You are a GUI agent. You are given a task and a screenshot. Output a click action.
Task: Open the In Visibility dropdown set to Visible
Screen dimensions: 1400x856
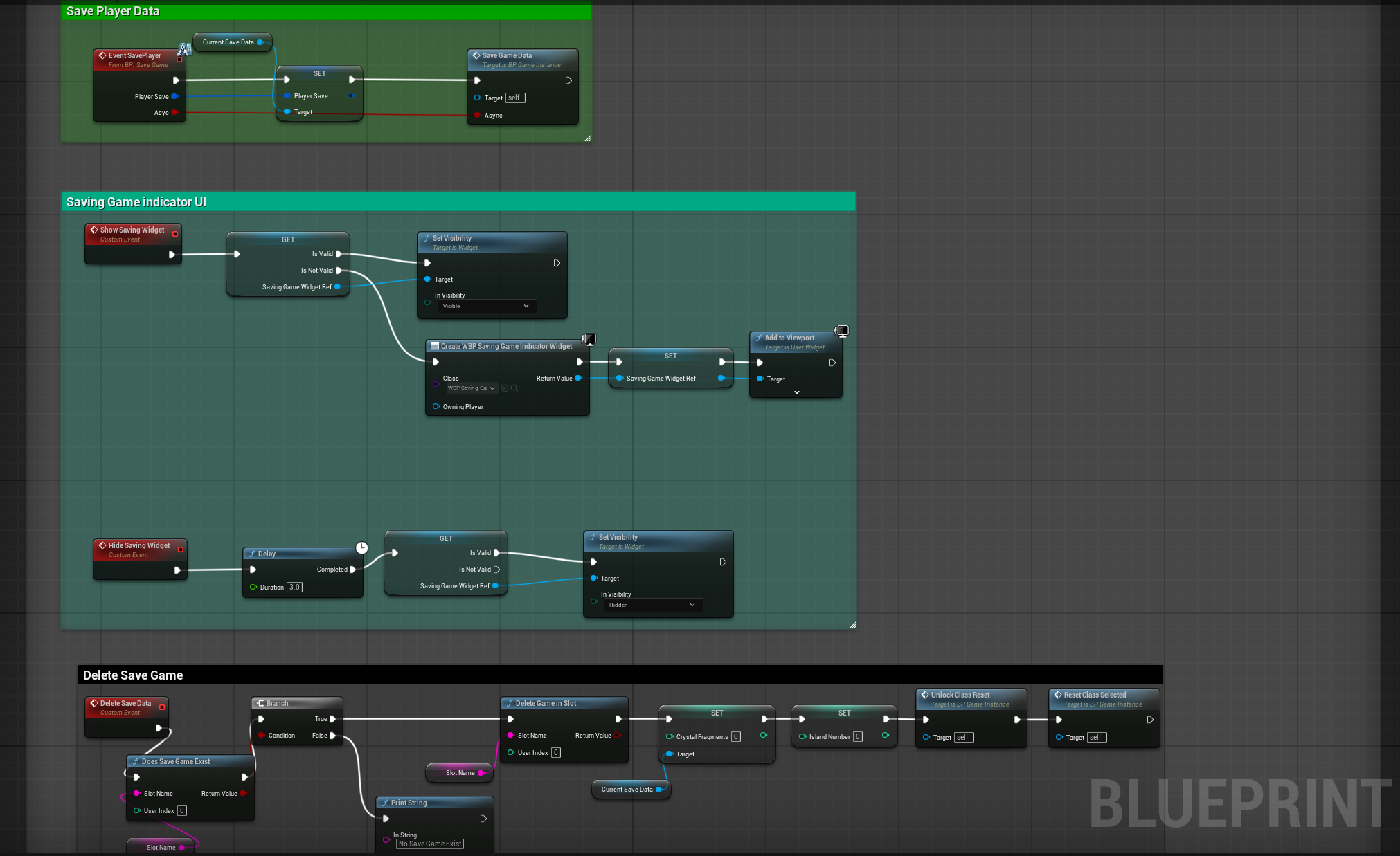tap(487, 306)
